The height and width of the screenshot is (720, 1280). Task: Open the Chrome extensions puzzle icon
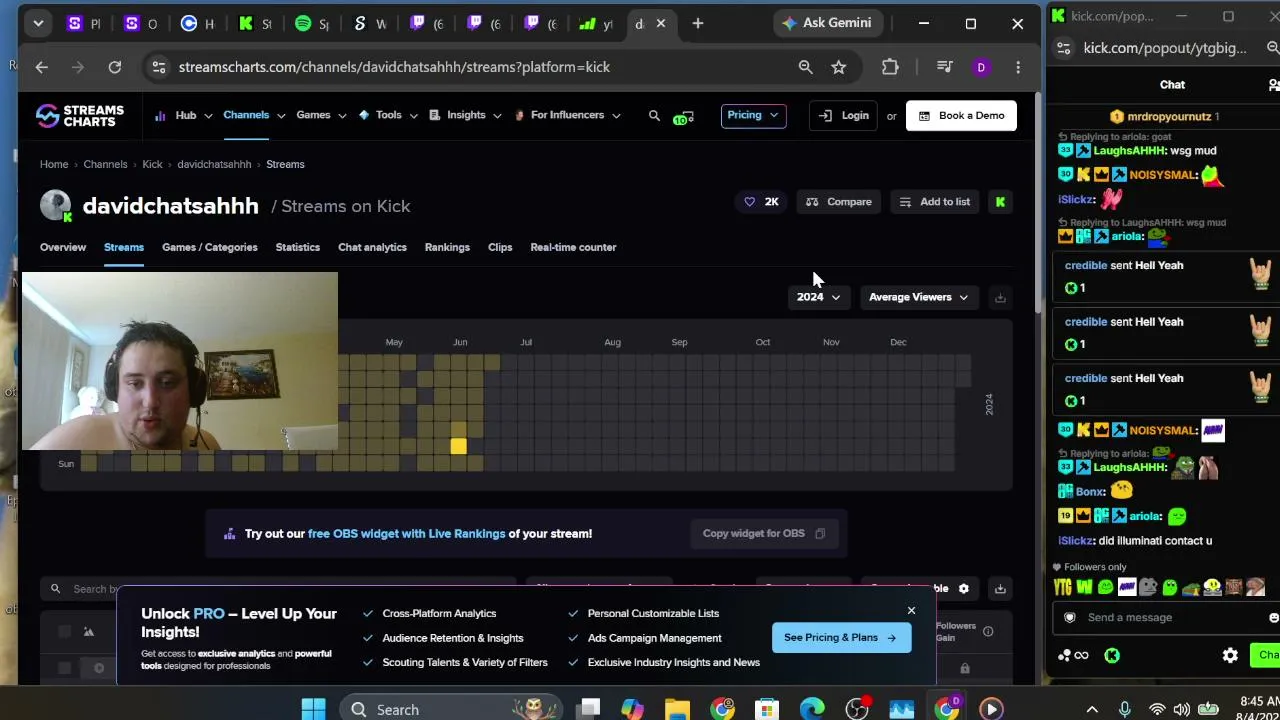(x=890, y=67)
